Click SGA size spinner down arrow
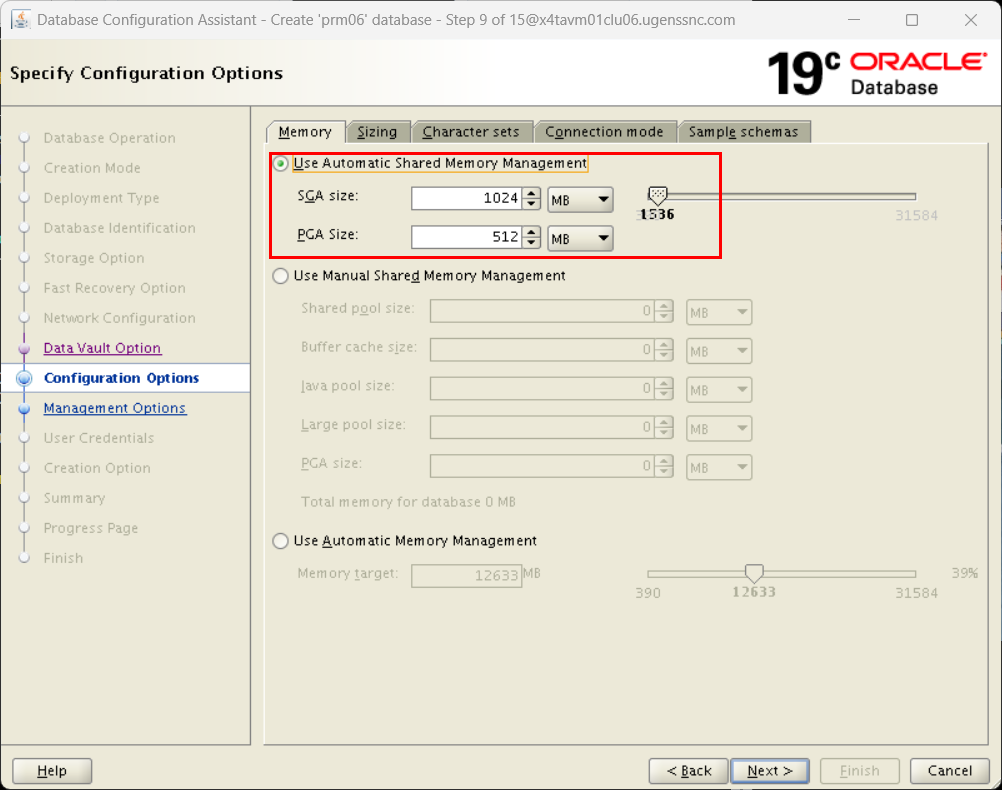This screenshot has height=790, width=1002. (531, 204)
